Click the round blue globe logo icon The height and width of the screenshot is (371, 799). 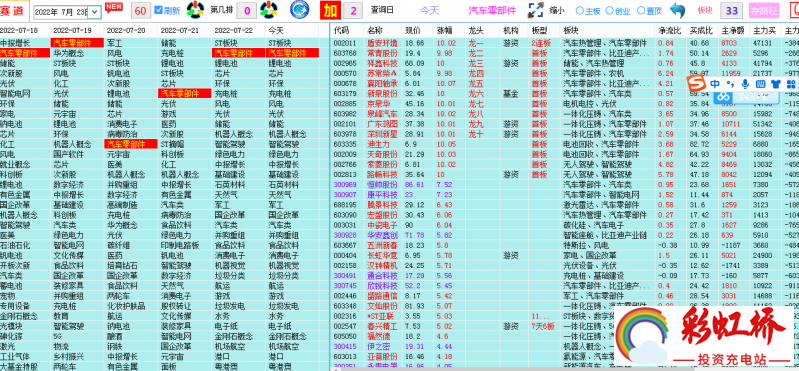click(x=299, y=10)
